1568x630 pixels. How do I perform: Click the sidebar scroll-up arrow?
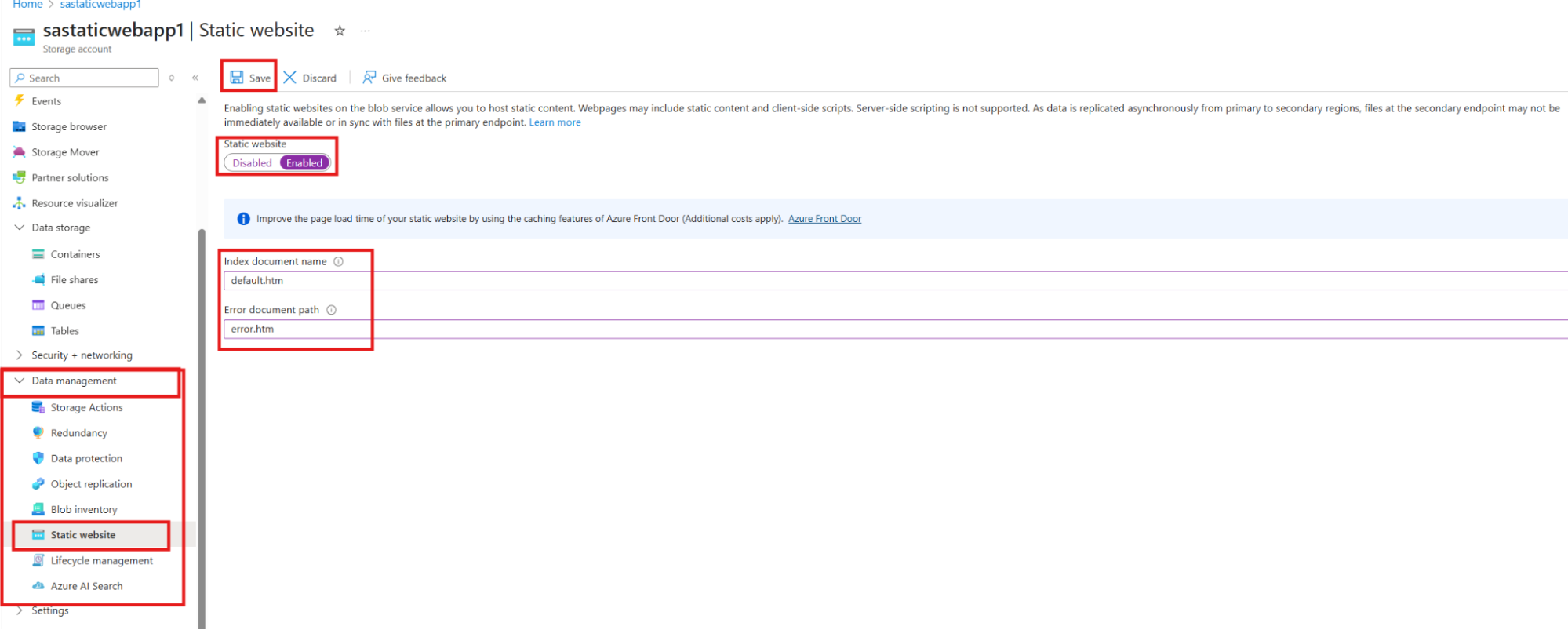(x=202, y=100)
